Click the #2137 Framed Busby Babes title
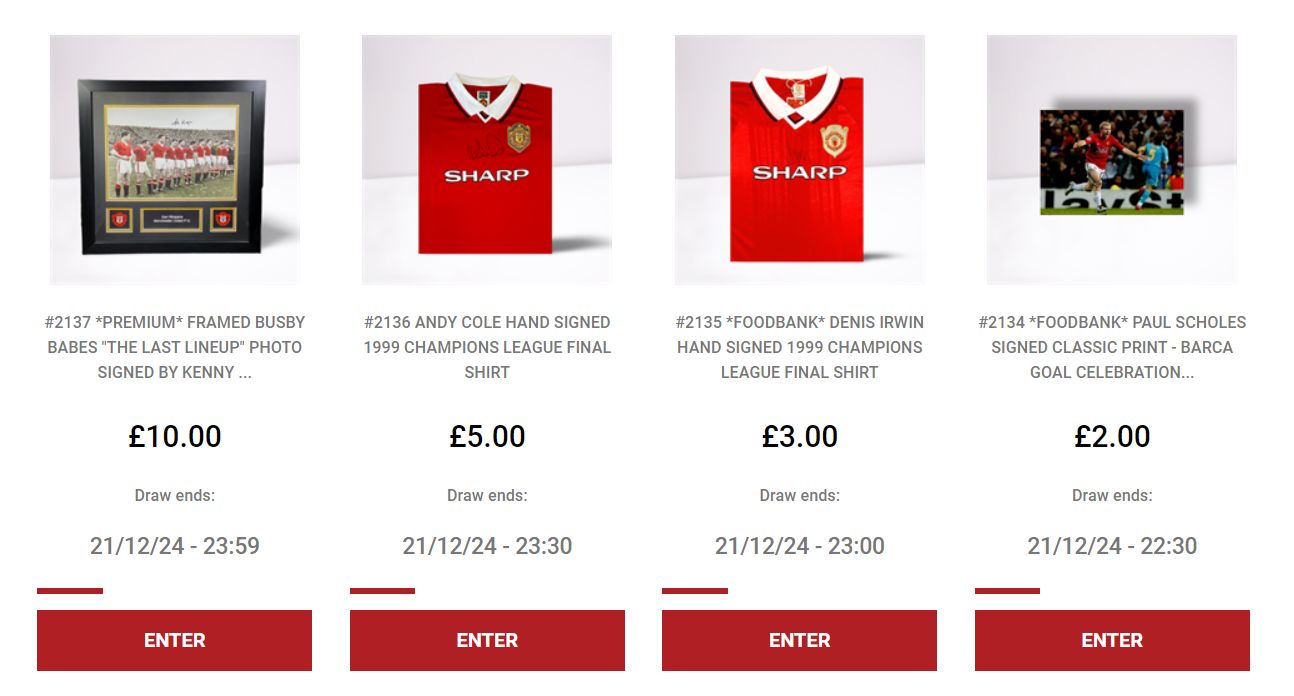The width and height of the screenshot is (1294, 696). (x=175, y=347)
